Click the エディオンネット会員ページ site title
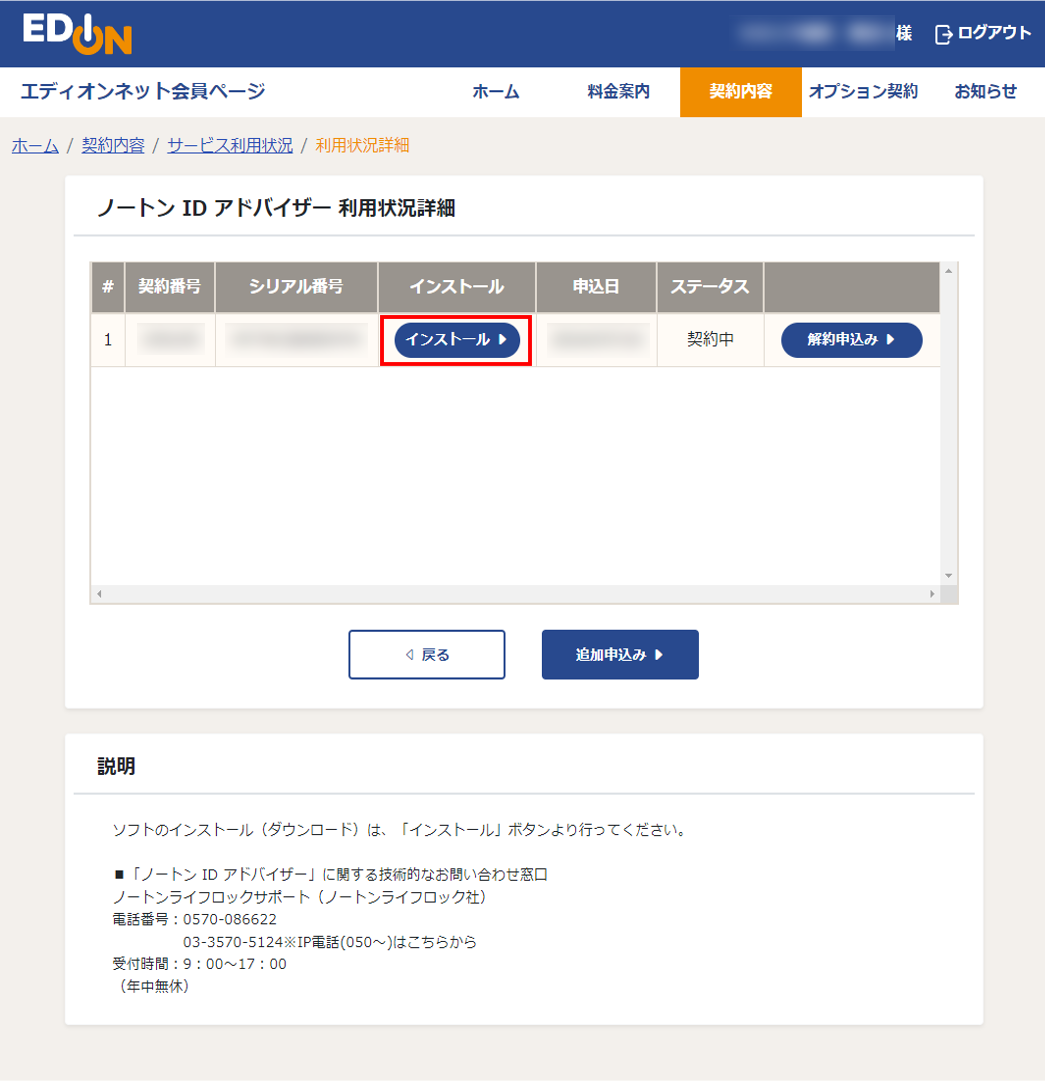 tap(143, 91)
